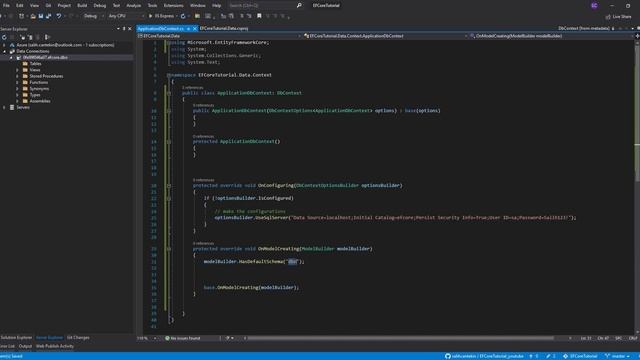Expand the Functions folder
This screenshot has height=360, width=640.
click(17, 82)
